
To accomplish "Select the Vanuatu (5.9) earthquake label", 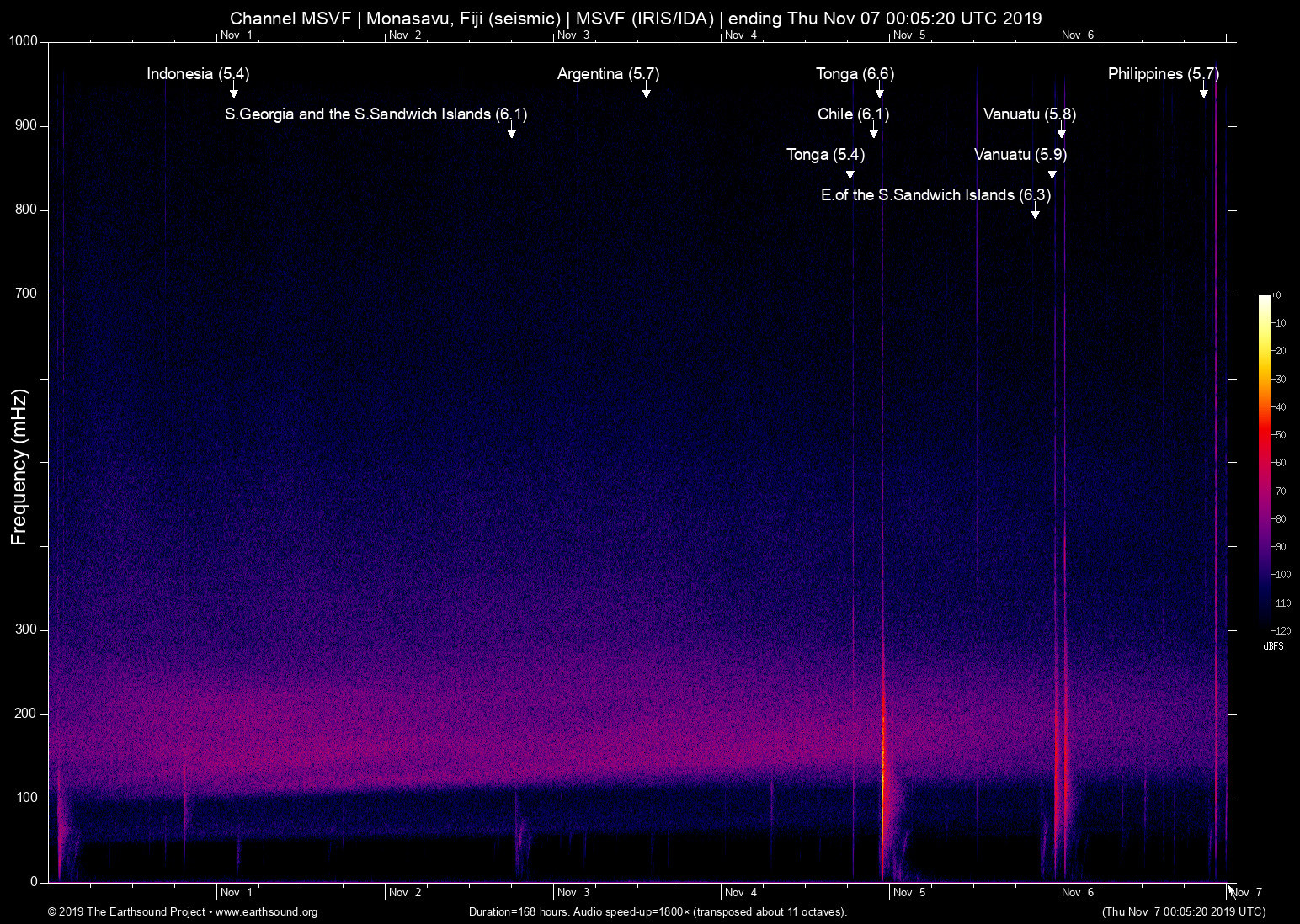I will click(x=1020, y=155).
